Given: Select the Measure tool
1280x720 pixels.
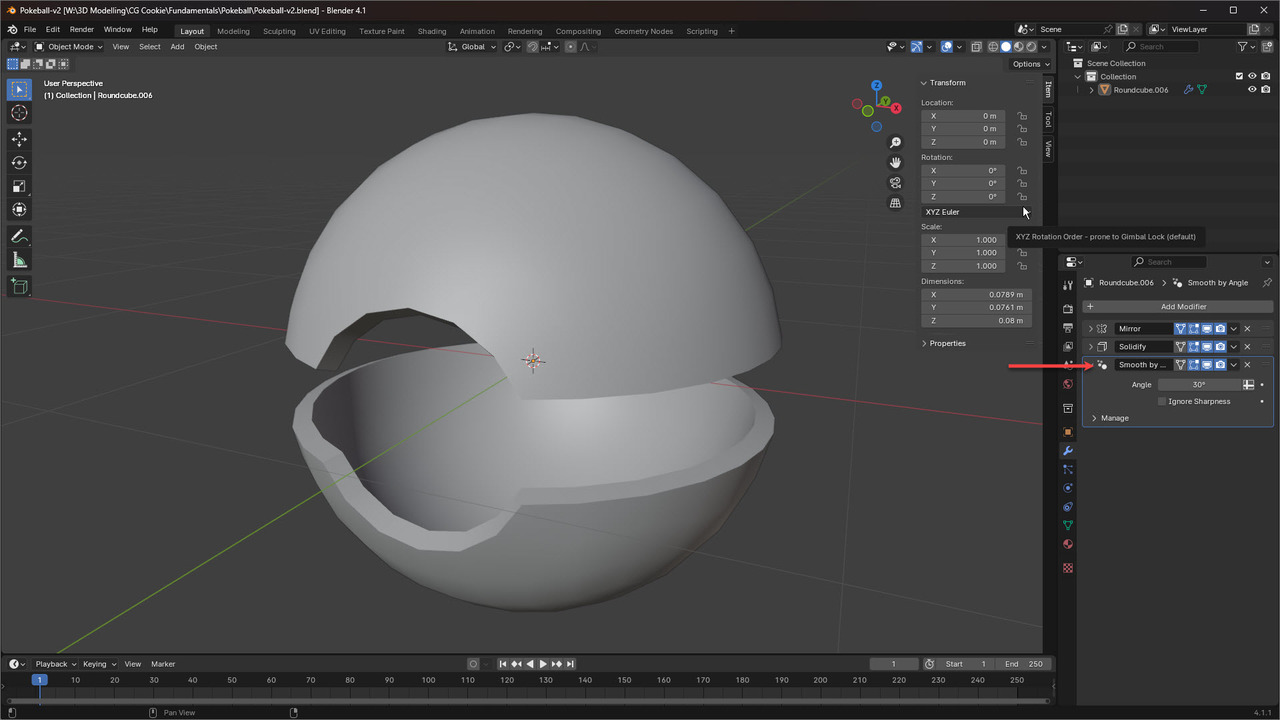Looking at the screenshot, I should pos(19,261).
